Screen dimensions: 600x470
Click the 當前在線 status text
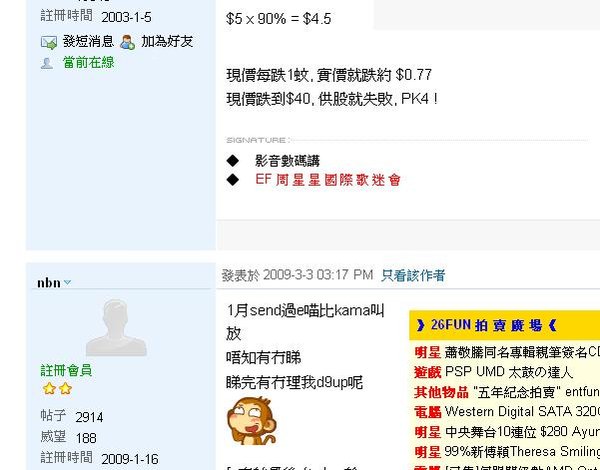[x=88, y=63]
